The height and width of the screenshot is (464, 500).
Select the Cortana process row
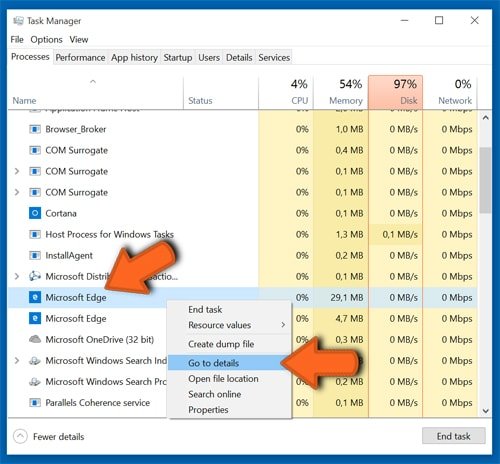point(243,213)
